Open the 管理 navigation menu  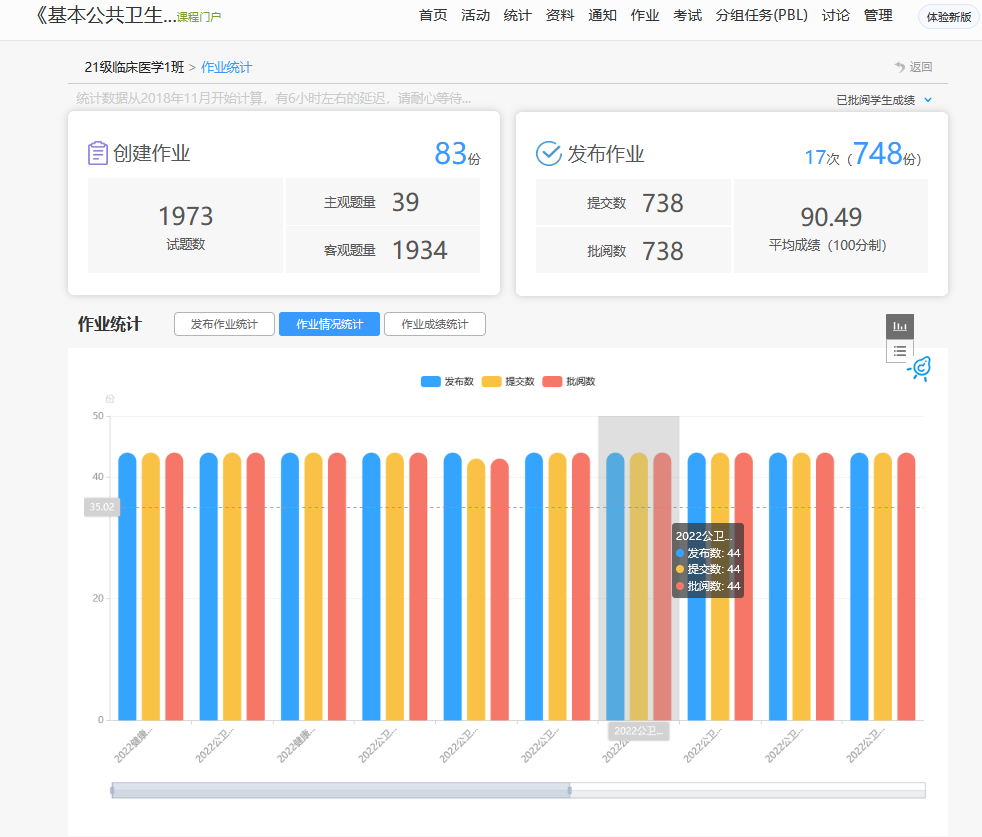(x=878, y=16)
